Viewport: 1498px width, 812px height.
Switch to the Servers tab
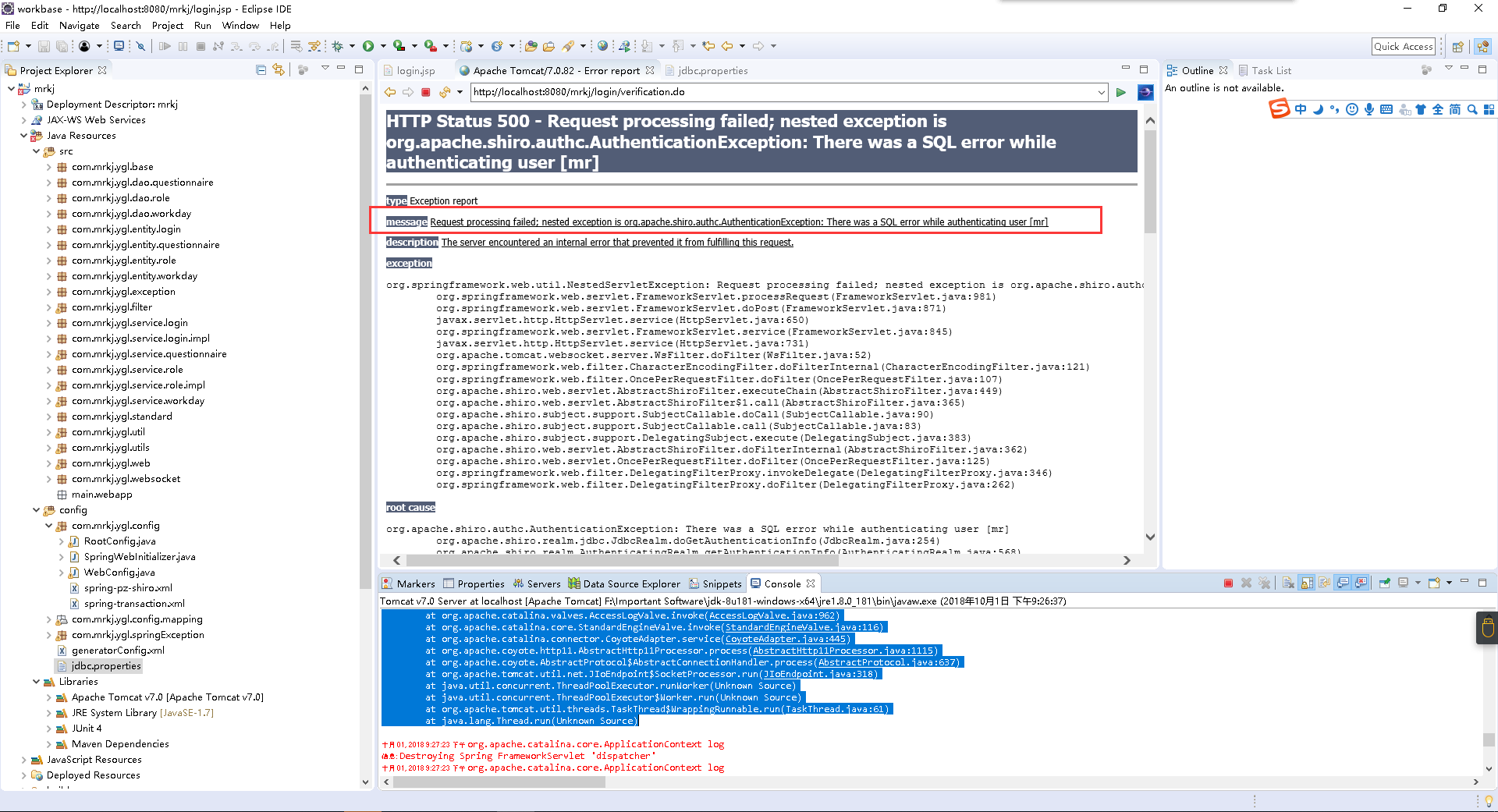click(x=537, y=584)
